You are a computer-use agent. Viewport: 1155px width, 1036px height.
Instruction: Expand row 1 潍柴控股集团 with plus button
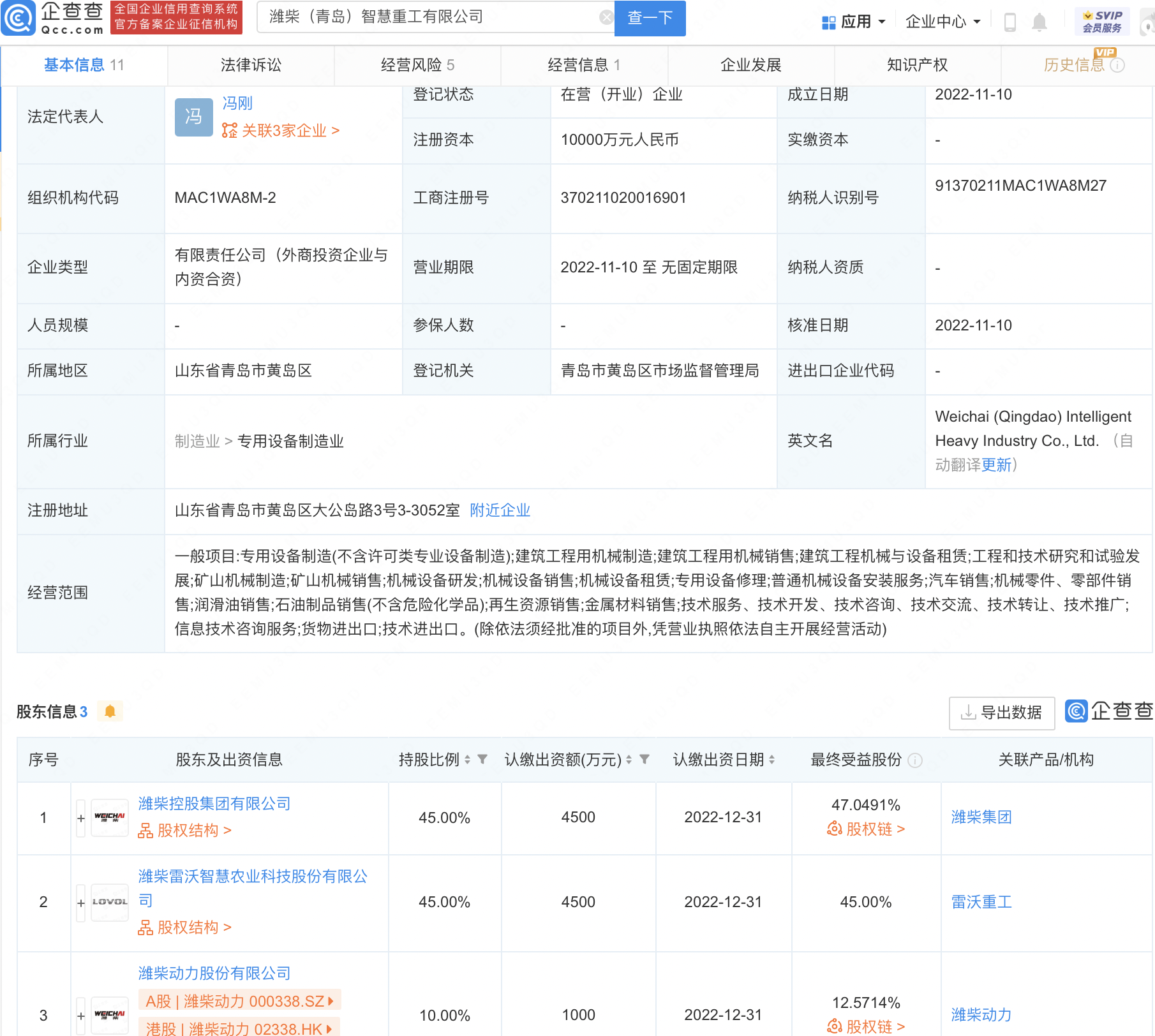pos(81,818)
